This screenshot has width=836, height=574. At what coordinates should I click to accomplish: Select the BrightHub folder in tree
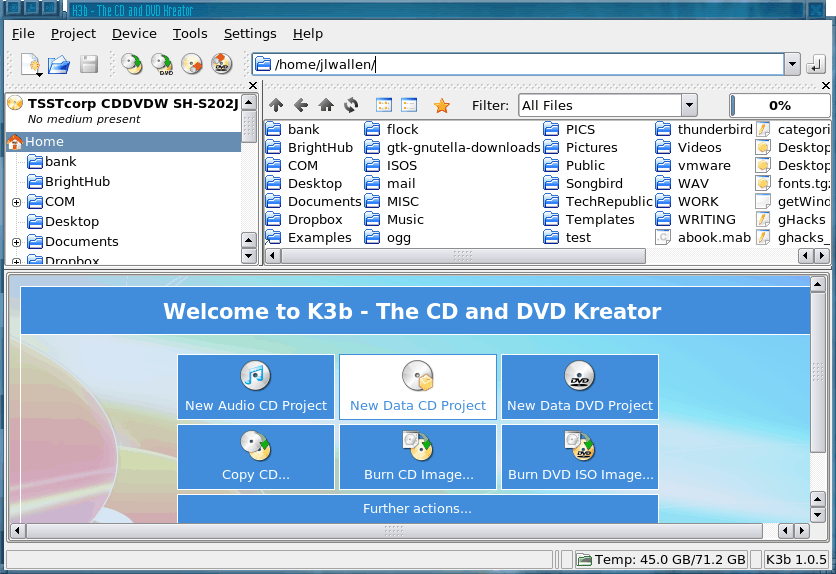(x=69, y=182)
